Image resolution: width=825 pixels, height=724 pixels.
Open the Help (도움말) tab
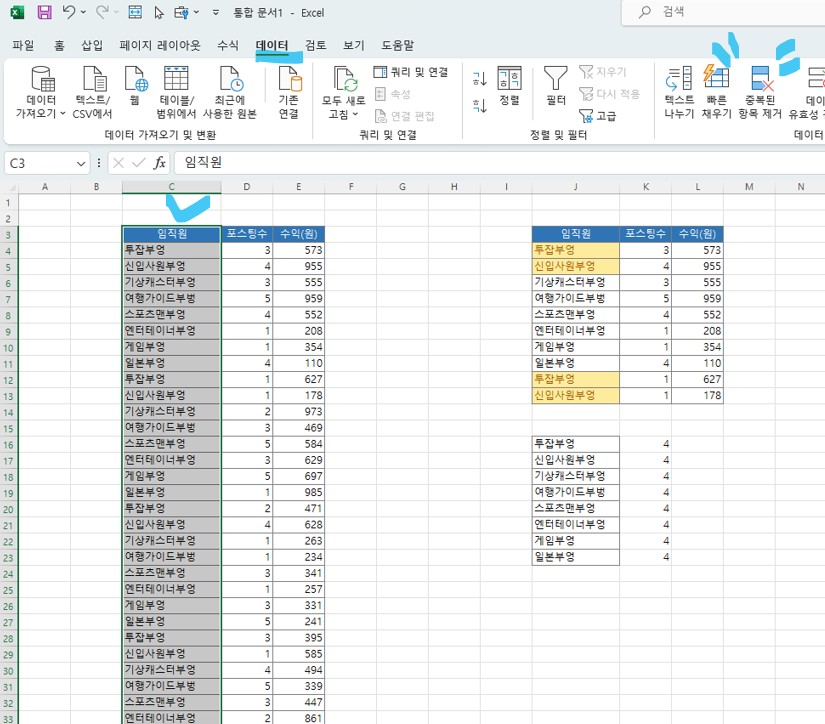tap(397, 45)
